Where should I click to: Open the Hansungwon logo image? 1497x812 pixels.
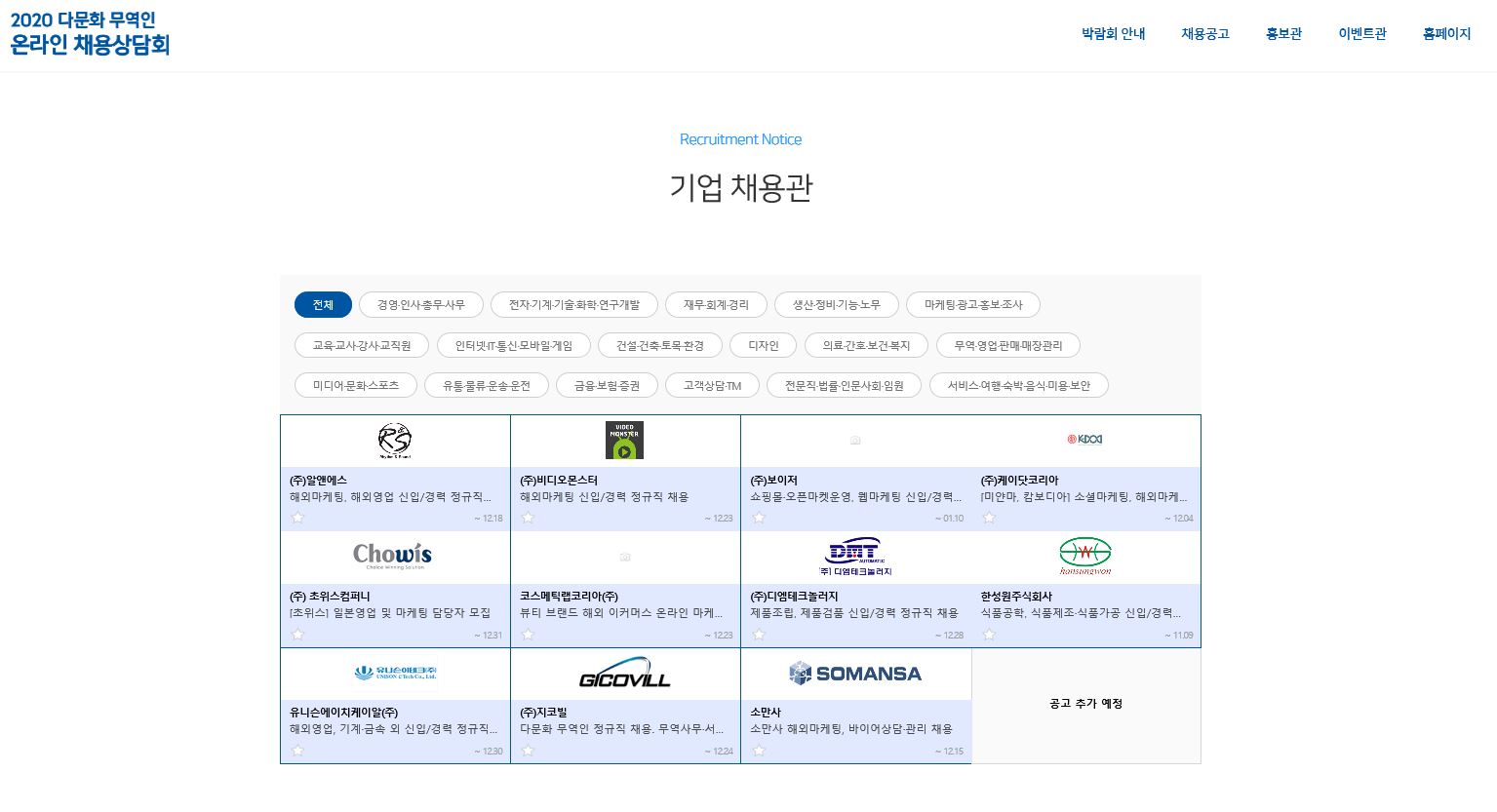1085,557
